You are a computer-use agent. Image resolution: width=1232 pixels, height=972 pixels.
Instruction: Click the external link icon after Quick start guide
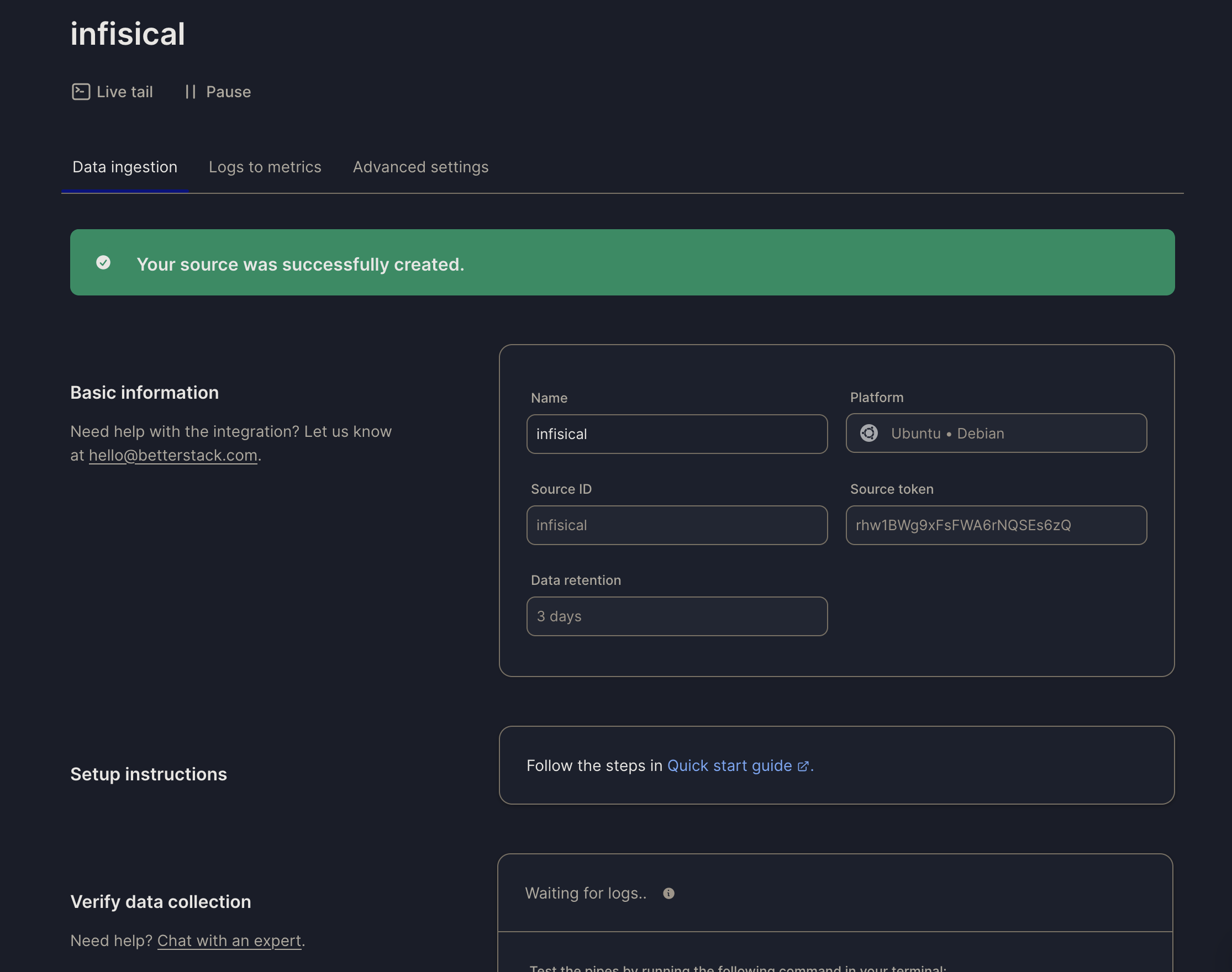coord(803,767)
